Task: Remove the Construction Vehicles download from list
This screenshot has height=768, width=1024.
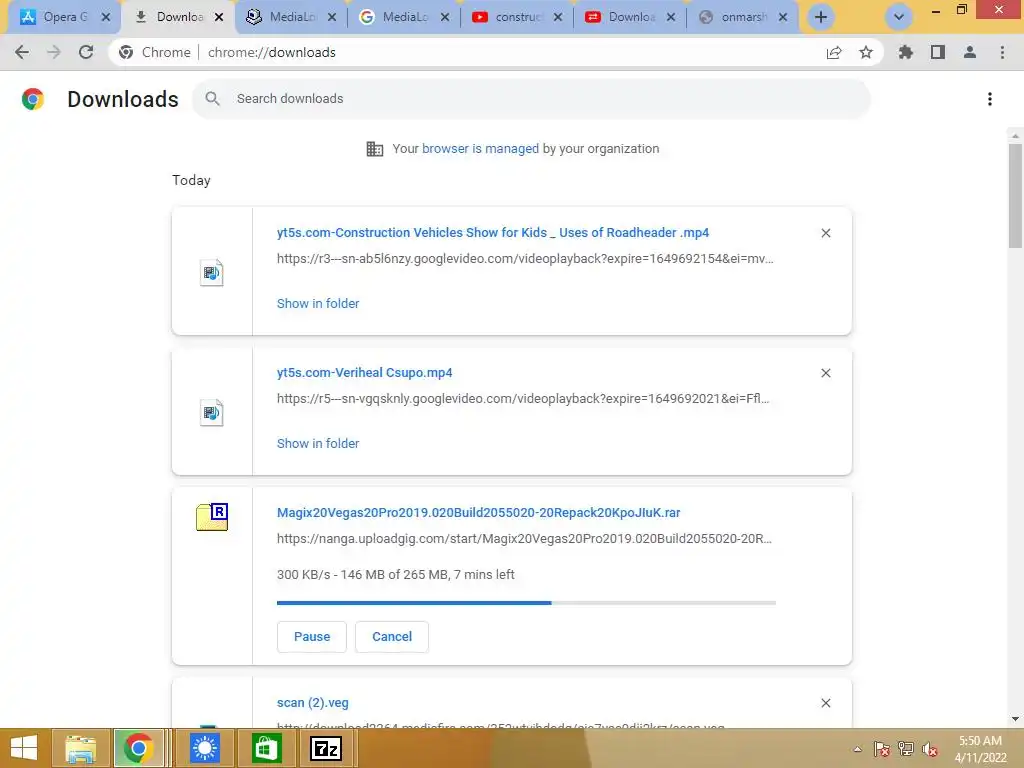Action: (825, 233)
